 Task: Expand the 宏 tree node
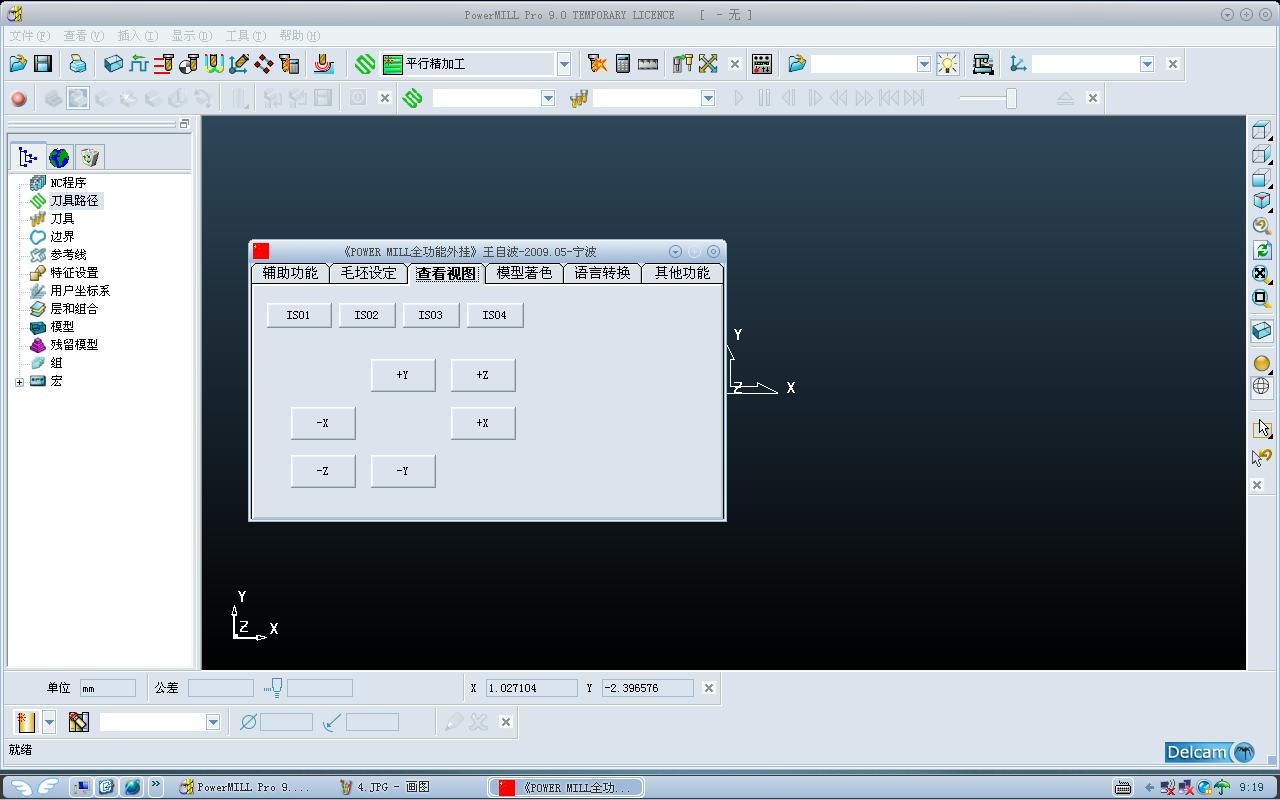[x=19, y=382]
